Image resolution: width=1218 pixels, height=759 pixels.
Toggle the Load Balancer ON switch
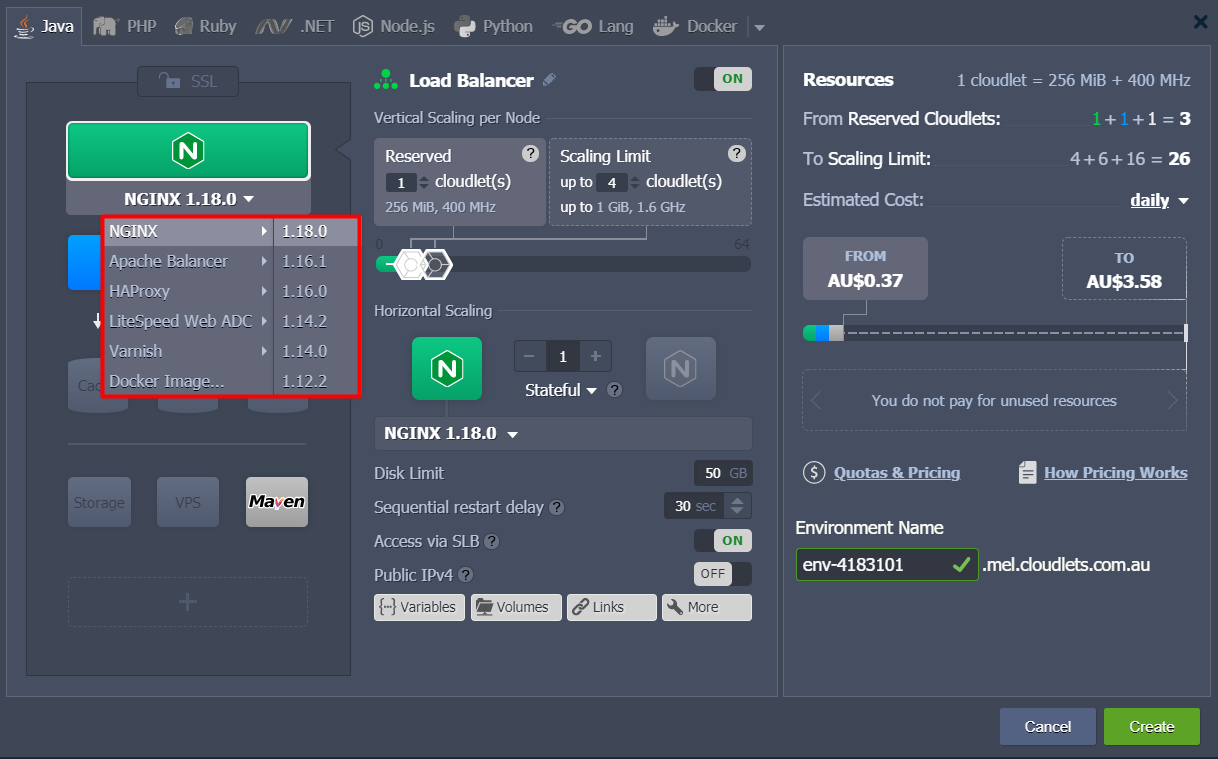click(x=722, y=79)
